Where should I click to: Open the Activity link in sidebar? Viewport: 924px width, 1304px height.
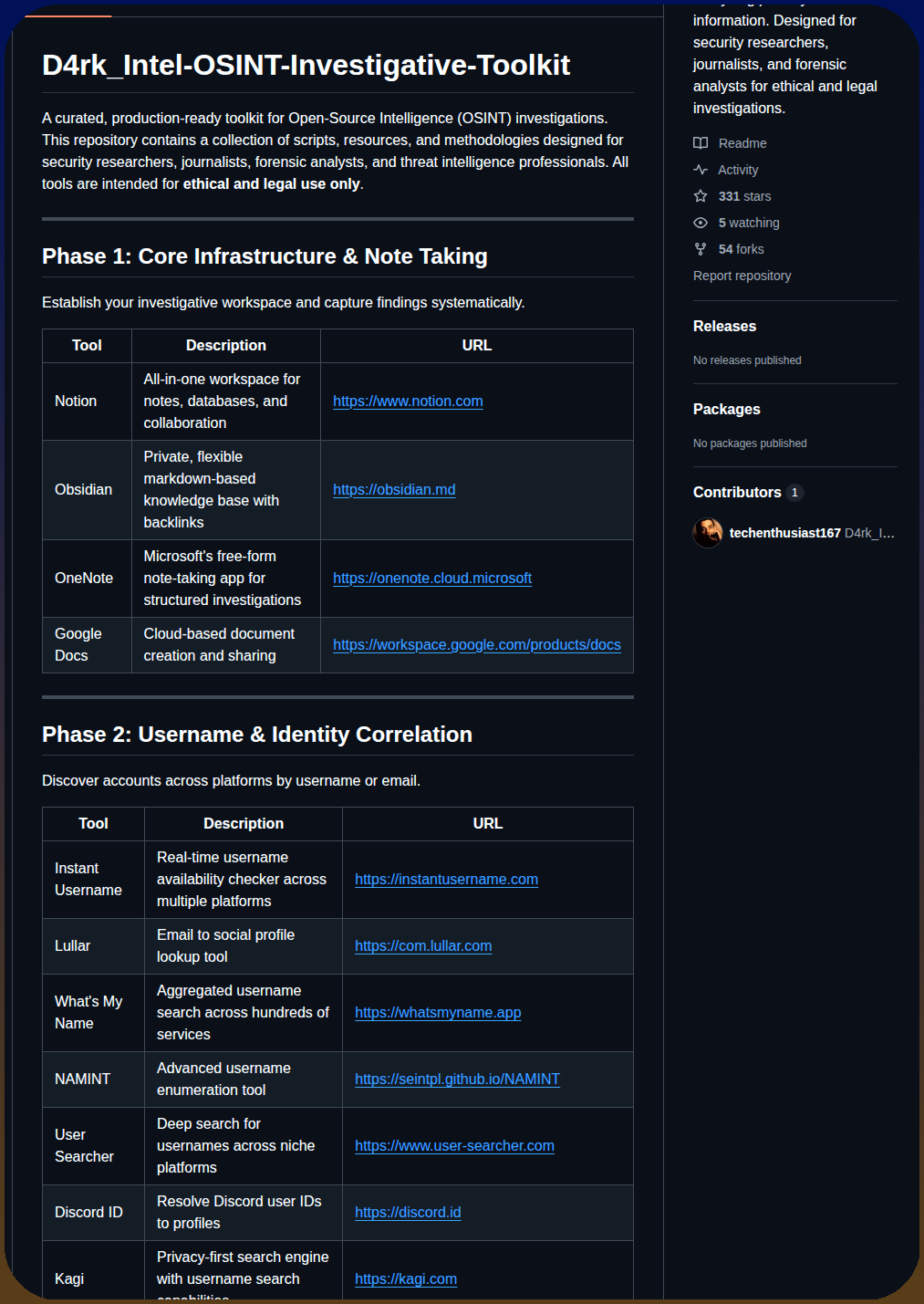pos(738,170)
